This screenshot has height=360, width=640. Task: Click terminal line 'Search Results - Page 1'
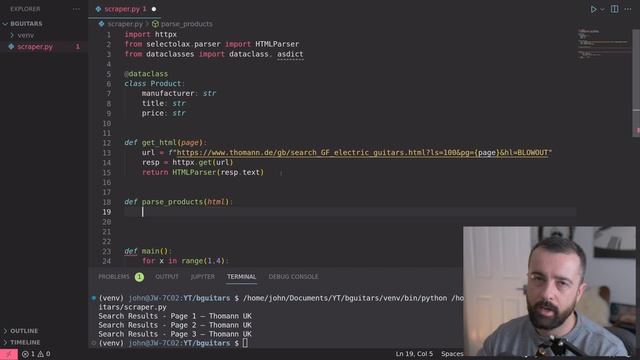tap(175, 316)
